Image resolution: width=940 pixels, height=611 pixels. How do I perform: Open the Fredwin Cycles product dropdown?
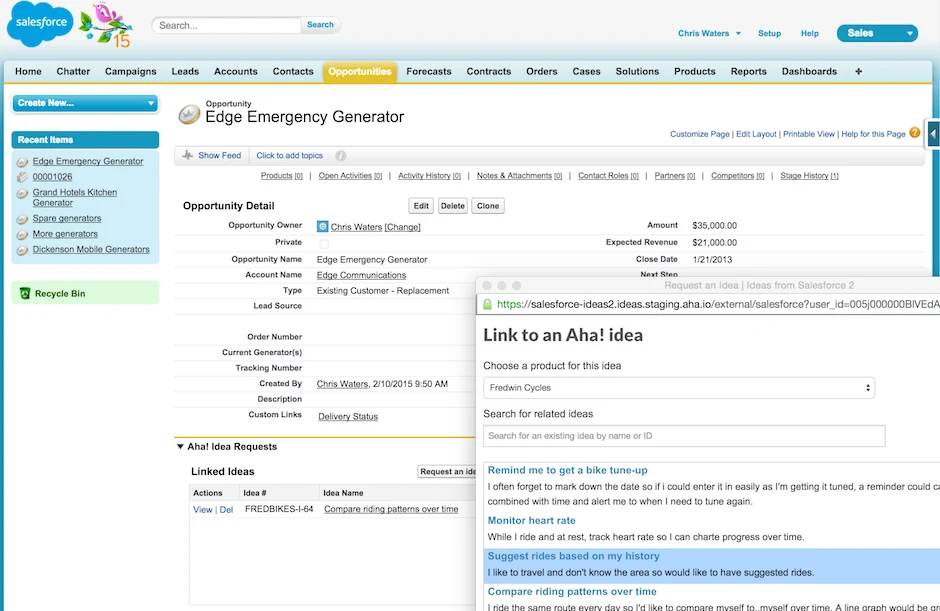point(679,387)
